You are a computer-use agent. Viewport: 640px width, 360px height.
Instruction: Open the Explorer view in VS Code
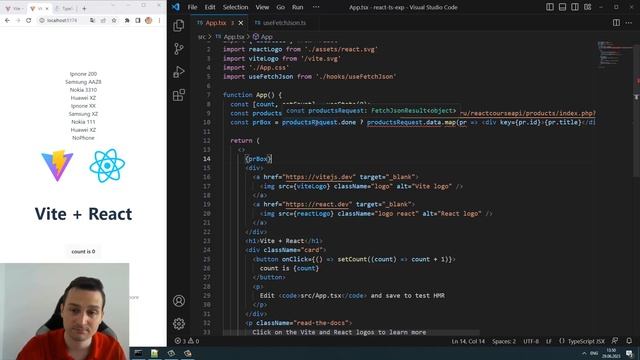pos(179,25)
